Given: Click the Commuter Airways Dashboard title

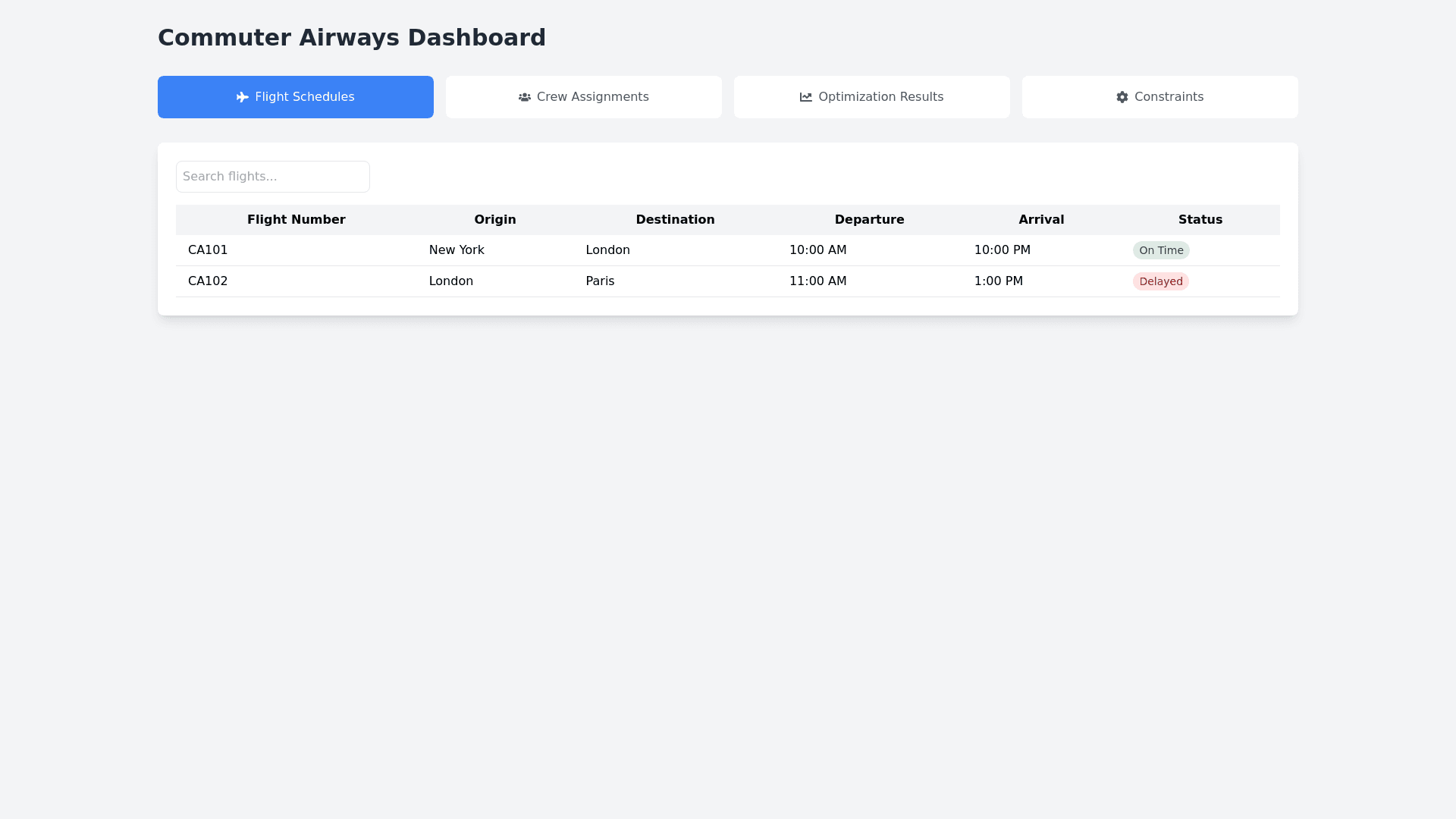Looking at the screenshot, I should point(352,37).
